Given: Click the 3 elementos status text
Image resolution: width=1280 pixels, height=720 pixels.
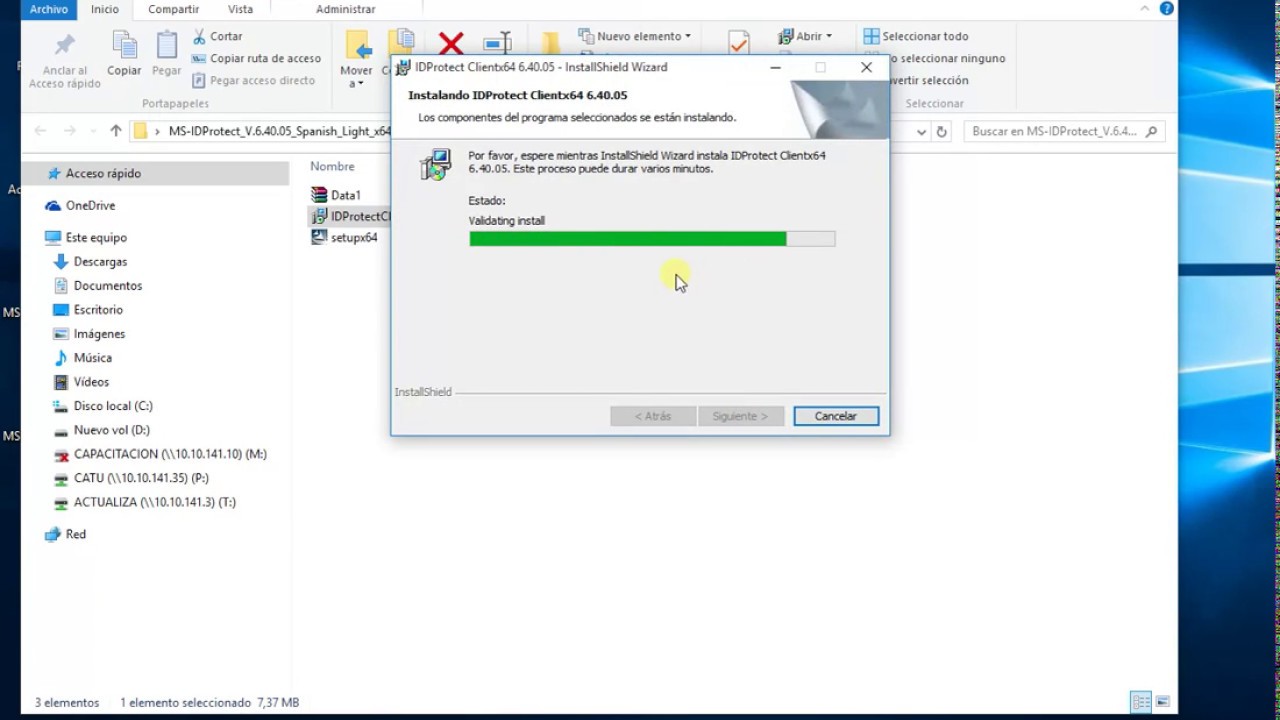Looking at the screenshot, I should click(x=67, y=702).
